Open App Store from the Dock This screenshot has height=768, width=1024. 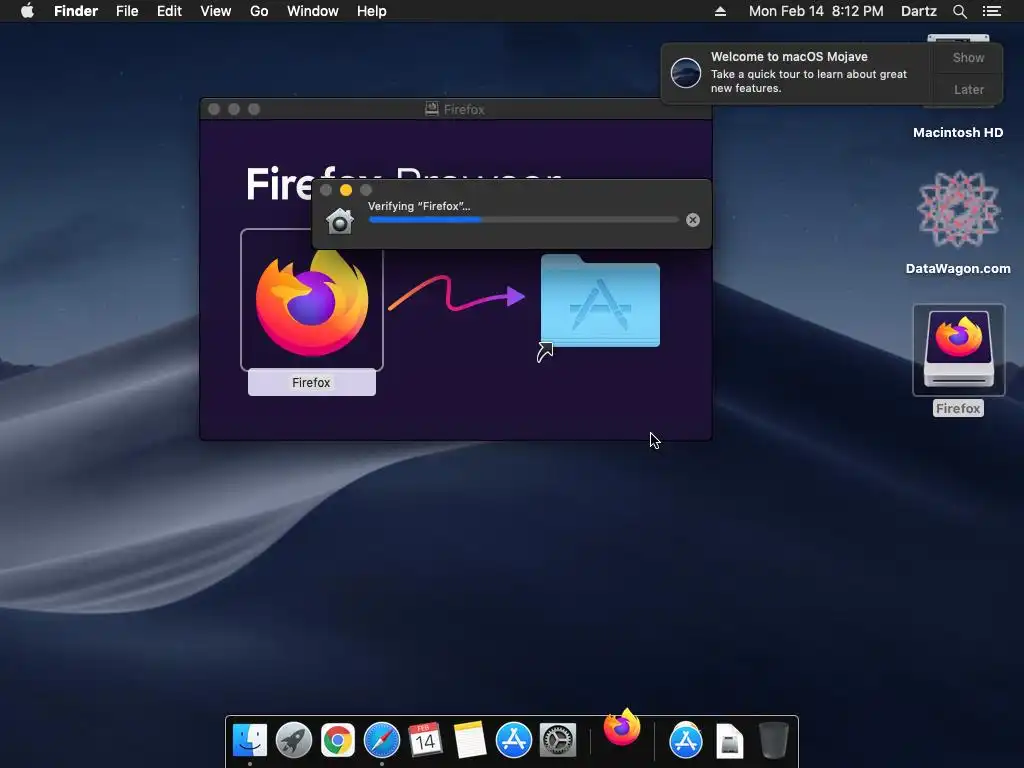point(513,741)
